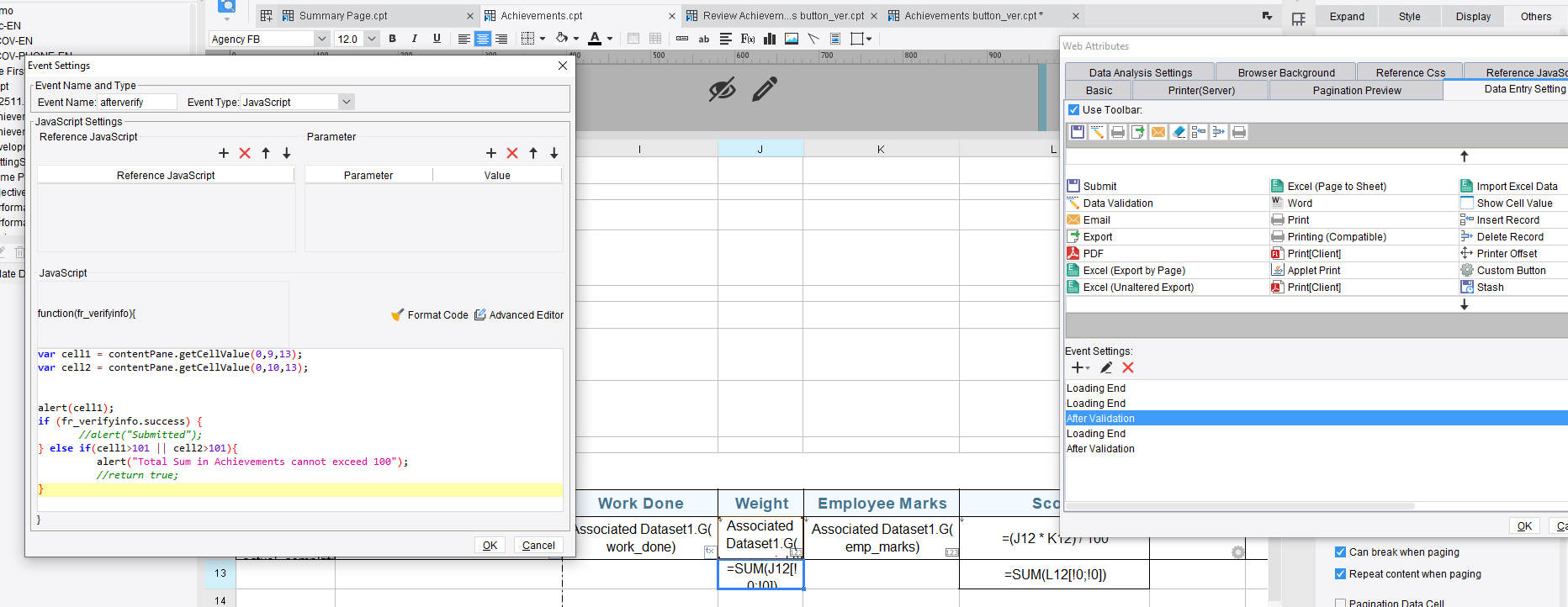Move the toolbar item down with the arrow
1568x607 pixels.
pos(1465,305)
